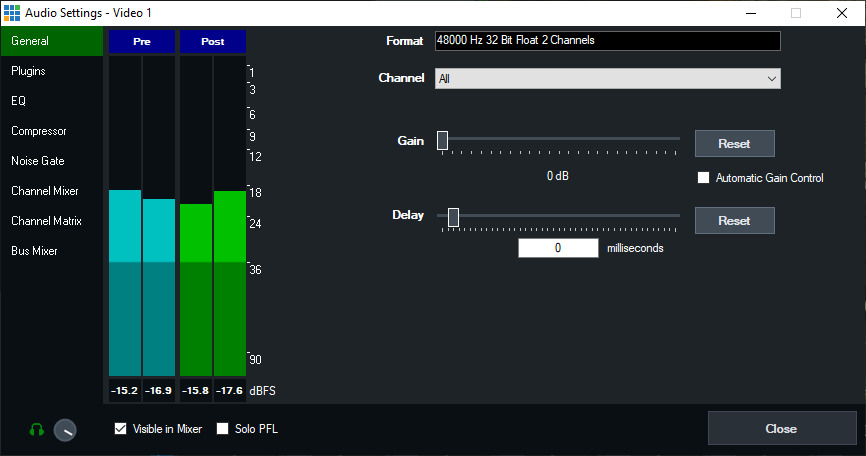The image size is (866, 456).
Task: Switch to the EQ settings tab
Action: click(x=18, y=101)
